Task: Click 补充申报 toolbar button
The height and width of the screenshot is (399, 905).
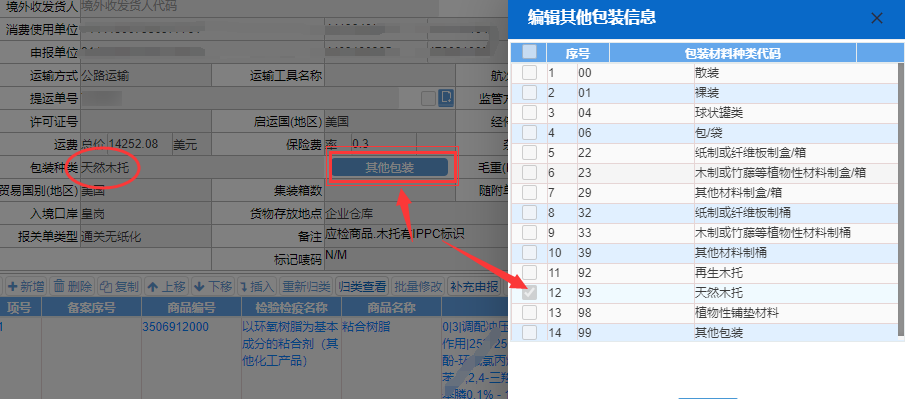Action: click(x=474, y=286)
